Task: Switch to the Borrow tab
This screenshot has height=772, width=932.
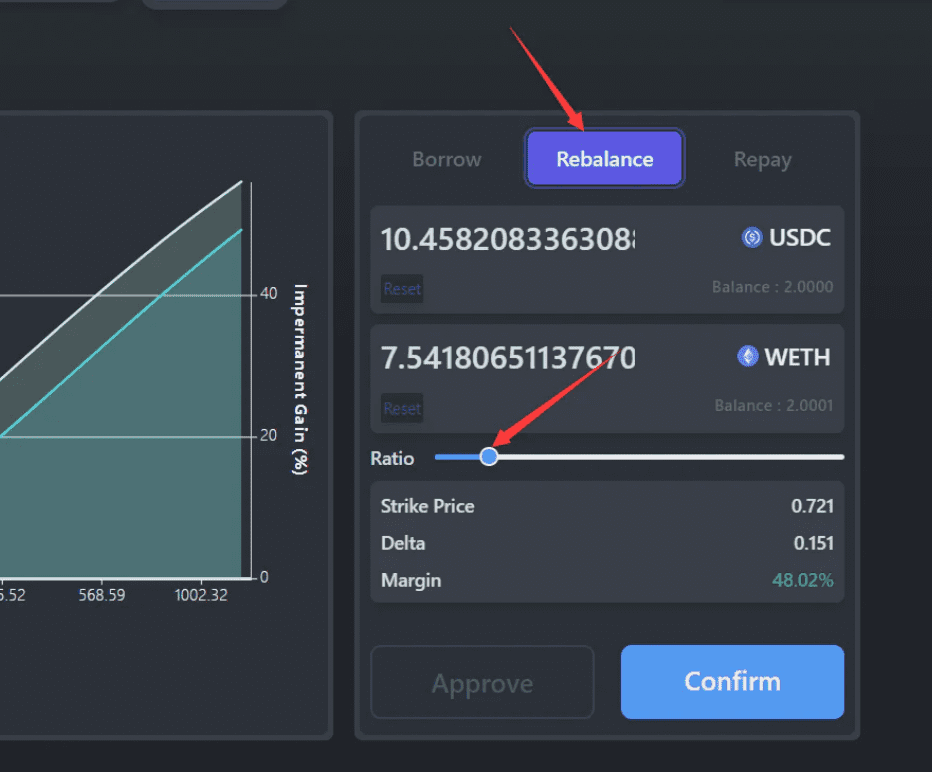Action: click(x=446, y=158)
